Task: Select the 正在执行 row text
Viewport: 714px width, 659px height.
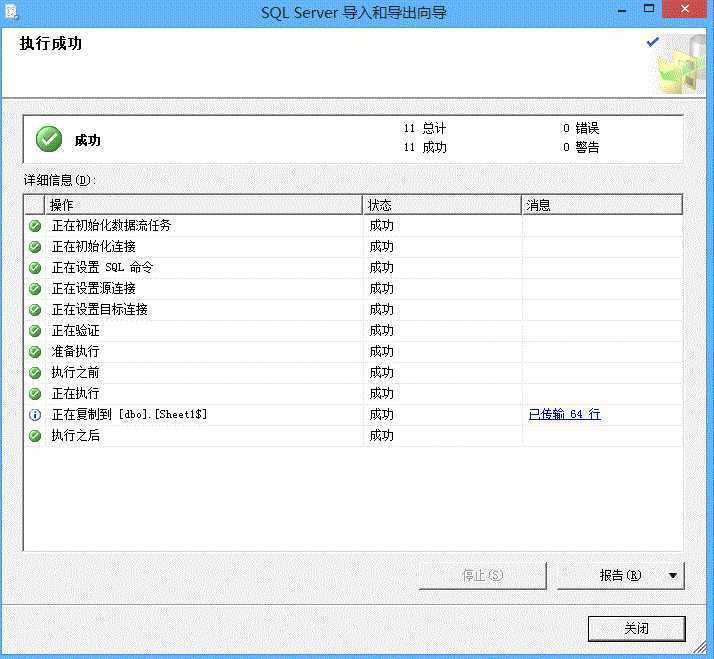Action: click(75, 393)
